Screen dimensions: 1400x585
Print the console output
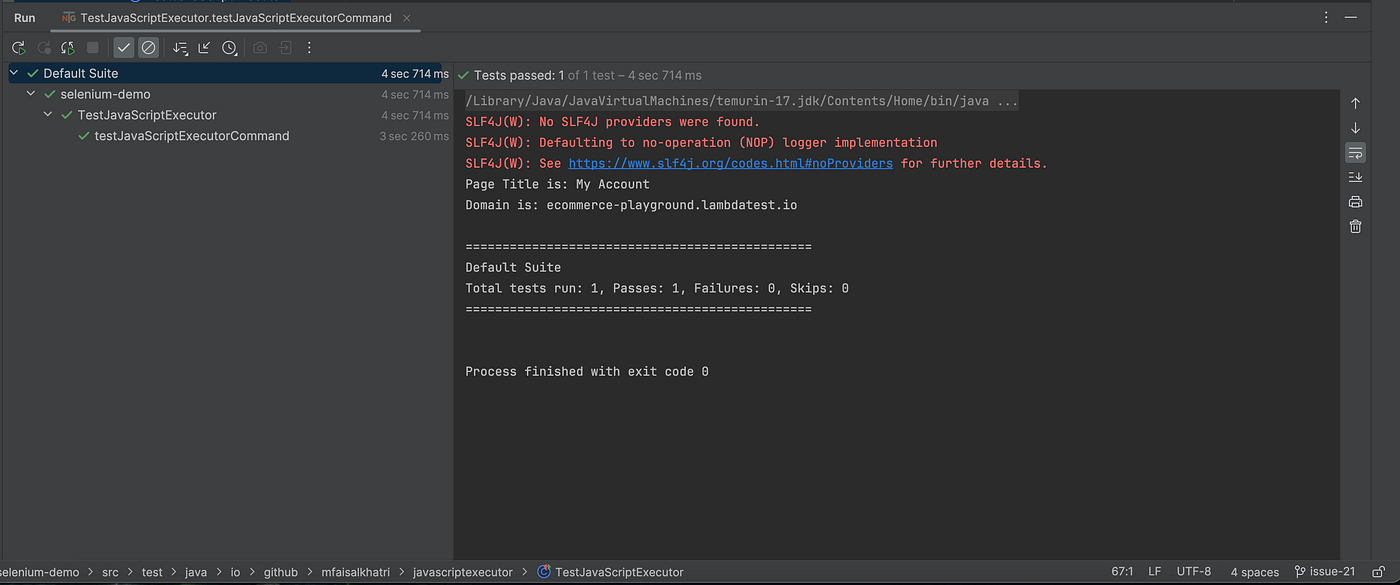(x=1355, y=202)
